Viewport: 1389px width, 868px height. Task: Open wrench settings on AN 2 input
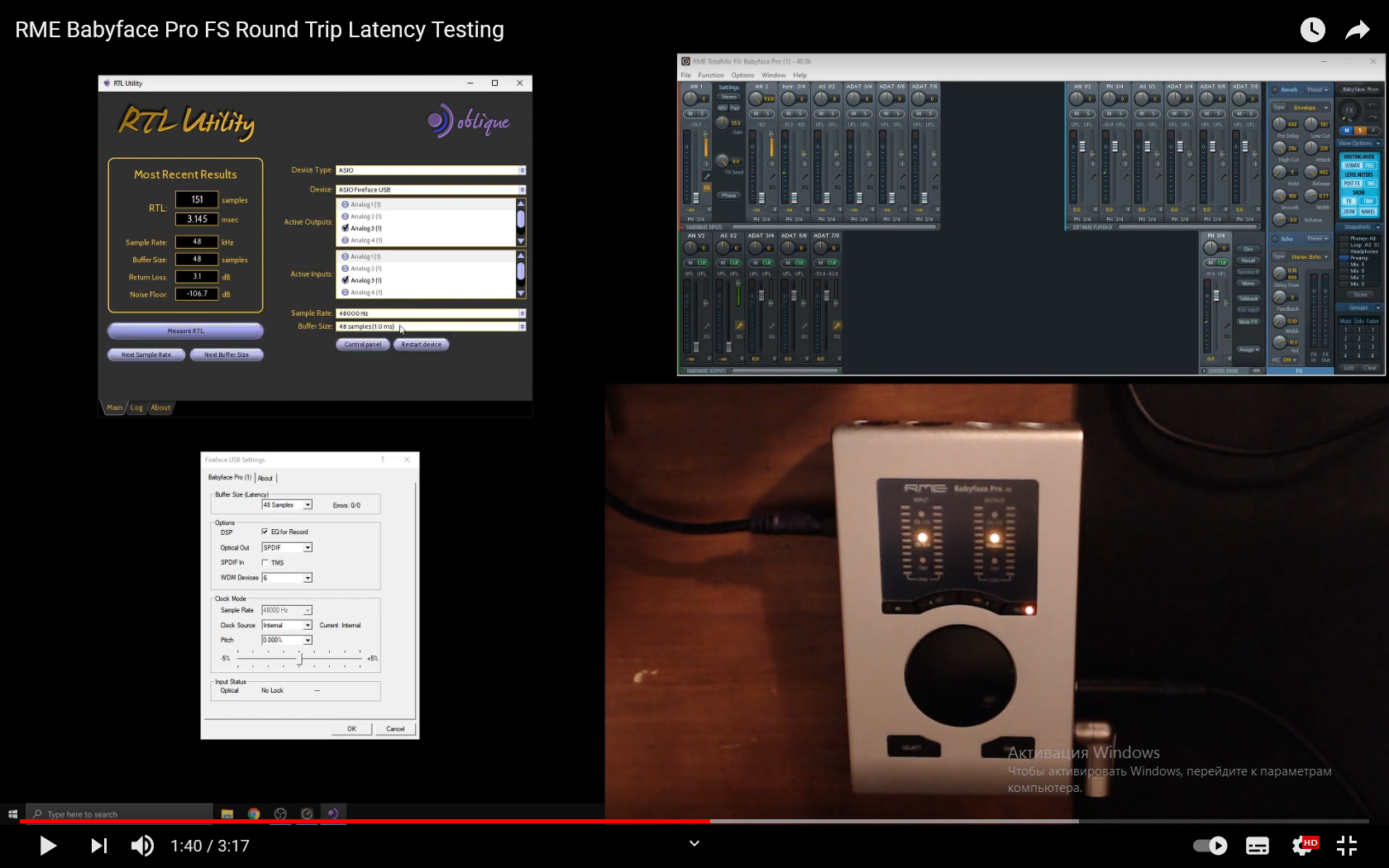[772, 176]
